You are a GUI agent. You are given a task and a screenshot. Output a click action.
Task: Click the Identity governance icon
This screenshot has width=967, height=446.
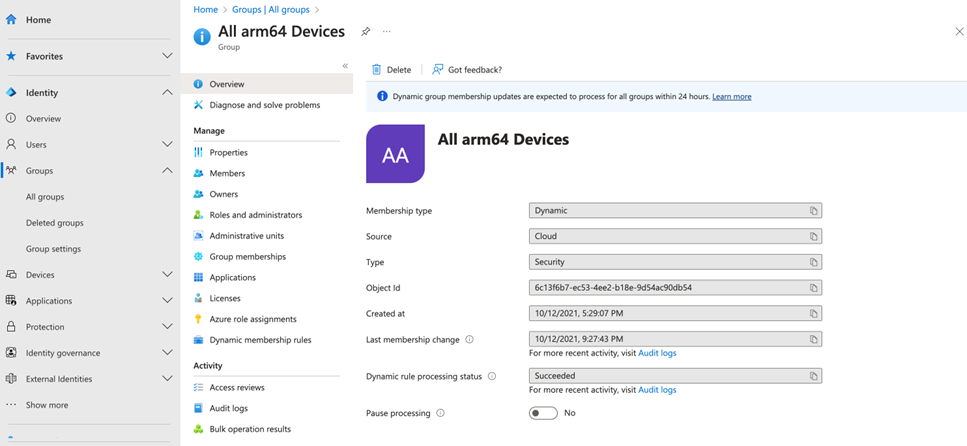(x=11, y=353)
